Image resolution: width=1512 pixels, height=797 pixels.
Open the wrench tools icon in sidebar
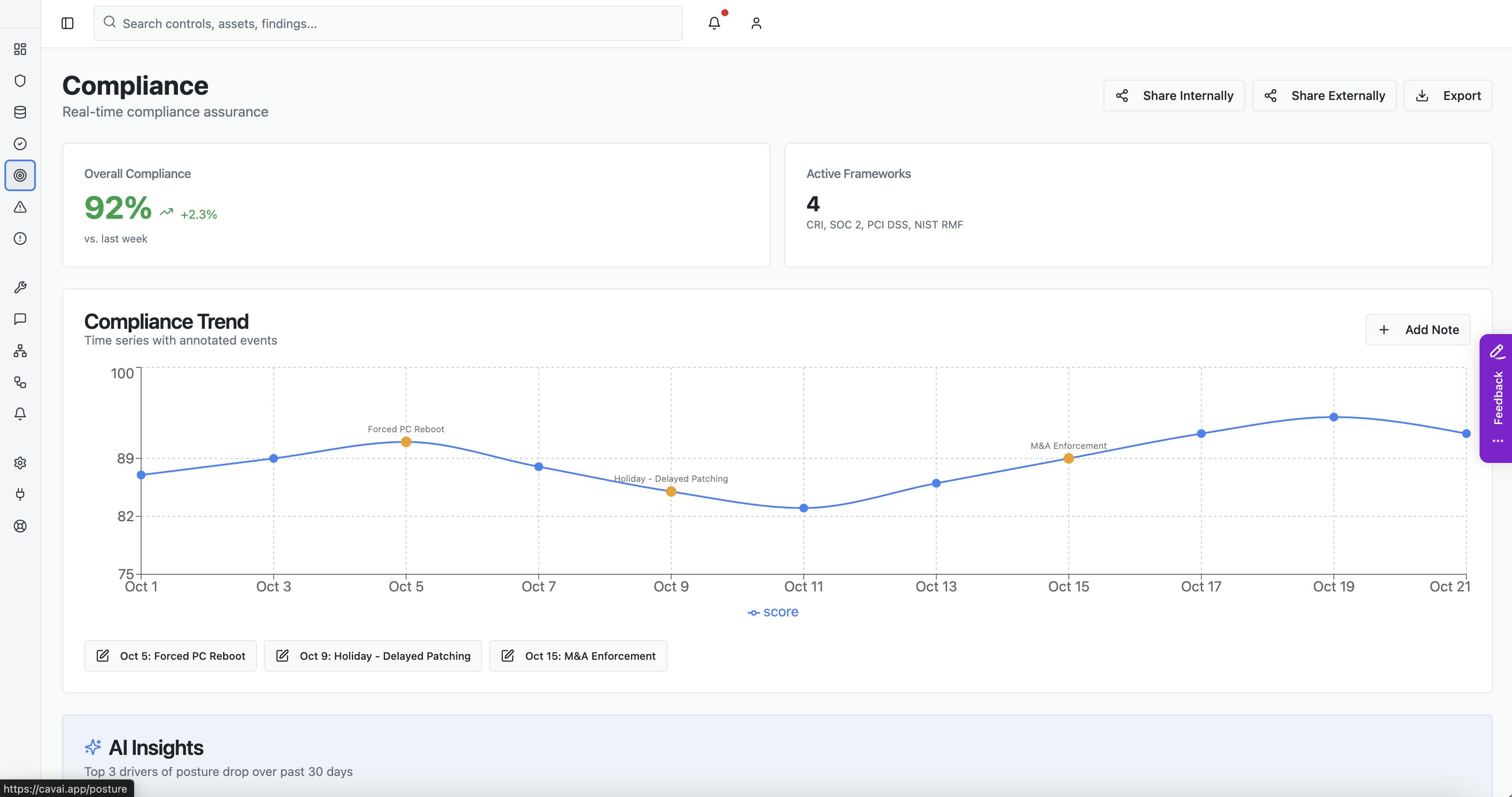[20, 287]
